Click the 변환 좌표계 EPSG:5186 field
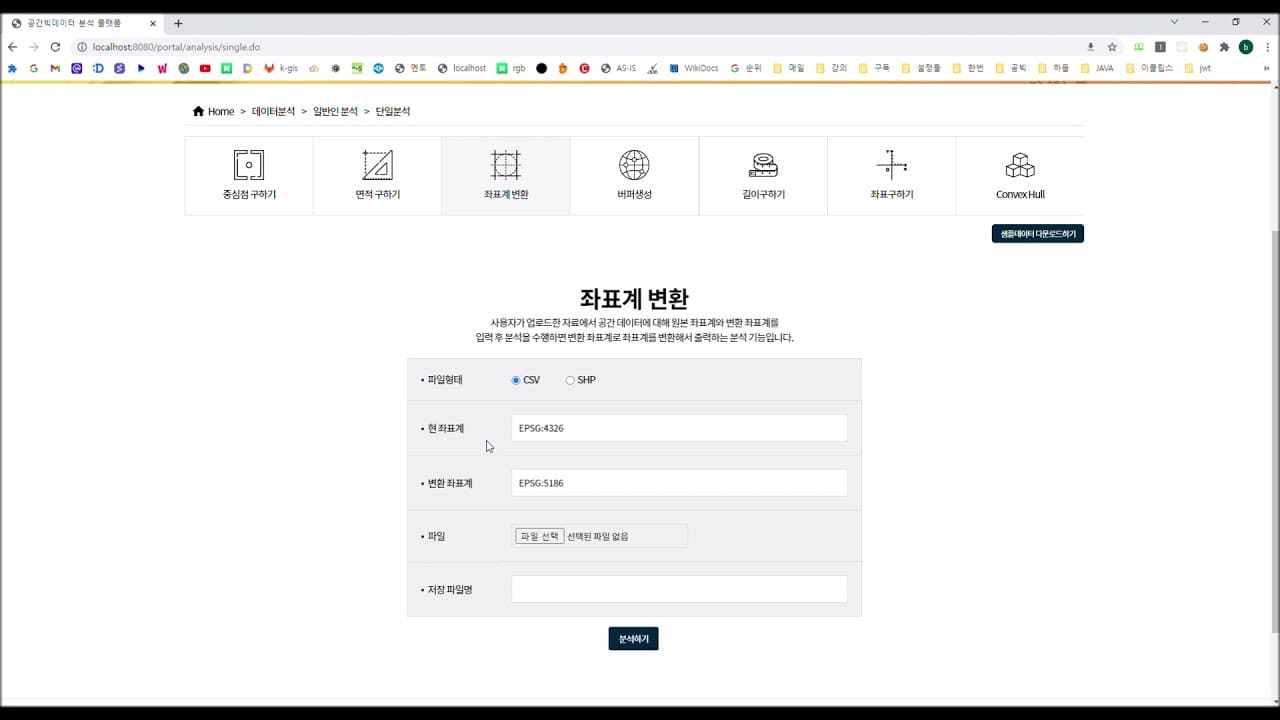 point(679,483)
